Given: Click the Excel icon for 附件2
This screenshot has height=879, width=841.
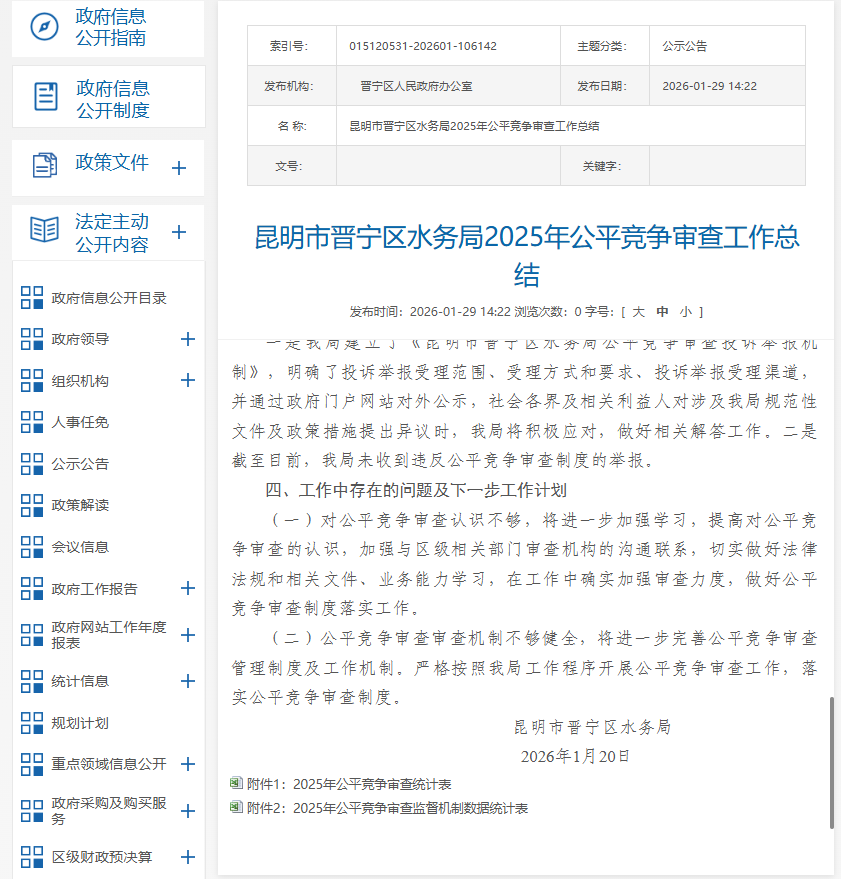Looking at the screenshot, I should [x=236, y=807].
